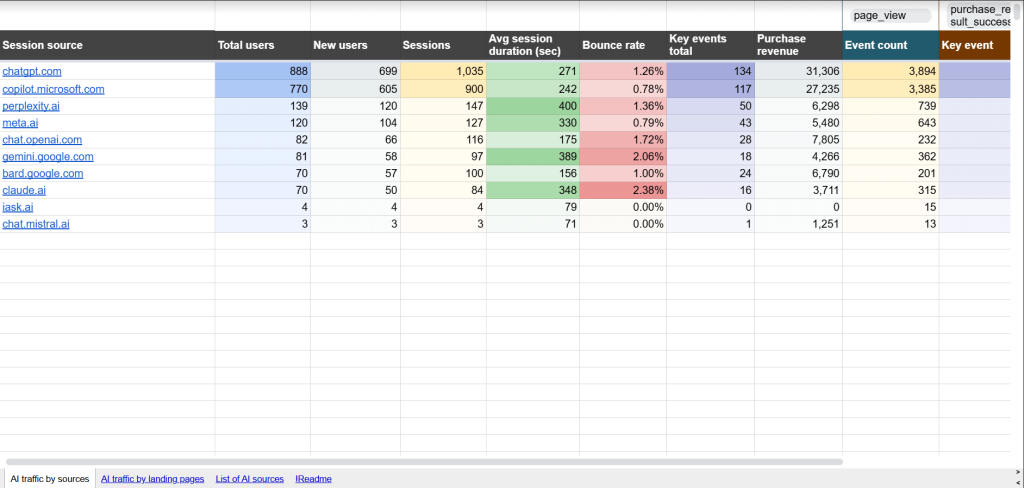This screenshot has height=488, width=1024.
Task: Open the gemini.google.com source link
Action: coord(48,157)
